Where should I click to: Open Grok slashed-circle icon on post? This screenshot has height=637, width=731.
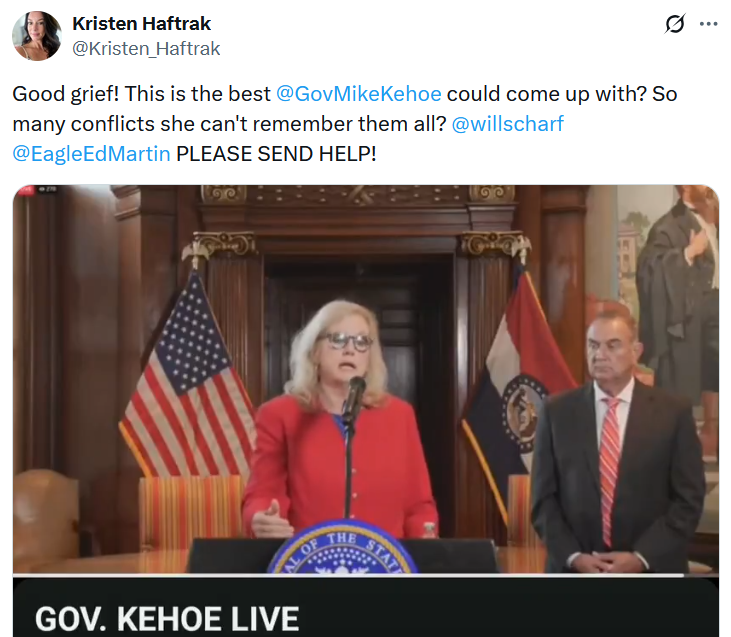tap(674, 24)
